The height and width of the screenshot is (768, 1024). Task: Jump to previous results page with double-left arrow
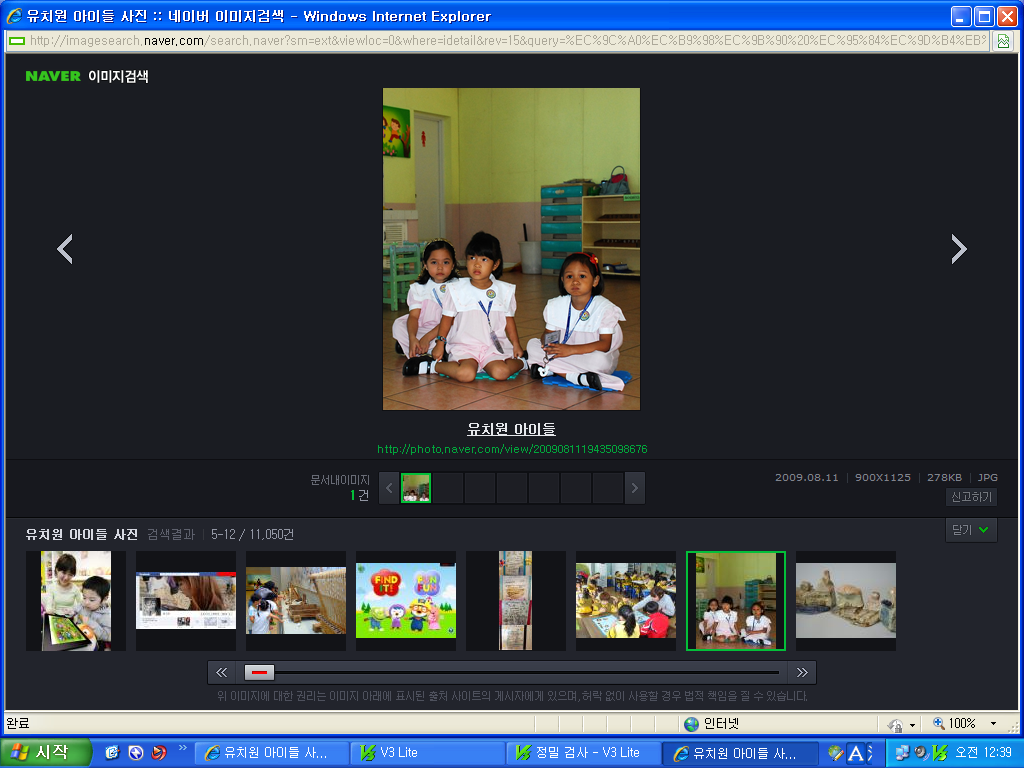pos(221,672)
